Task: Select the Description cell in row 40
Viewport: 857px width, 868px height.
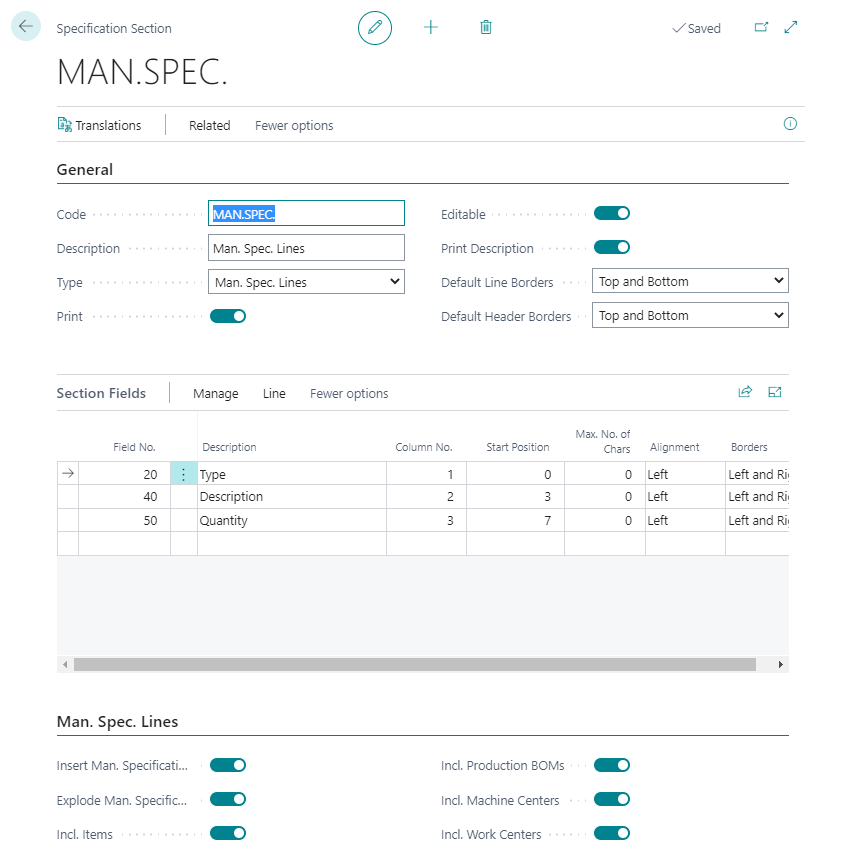Action: 292,497
